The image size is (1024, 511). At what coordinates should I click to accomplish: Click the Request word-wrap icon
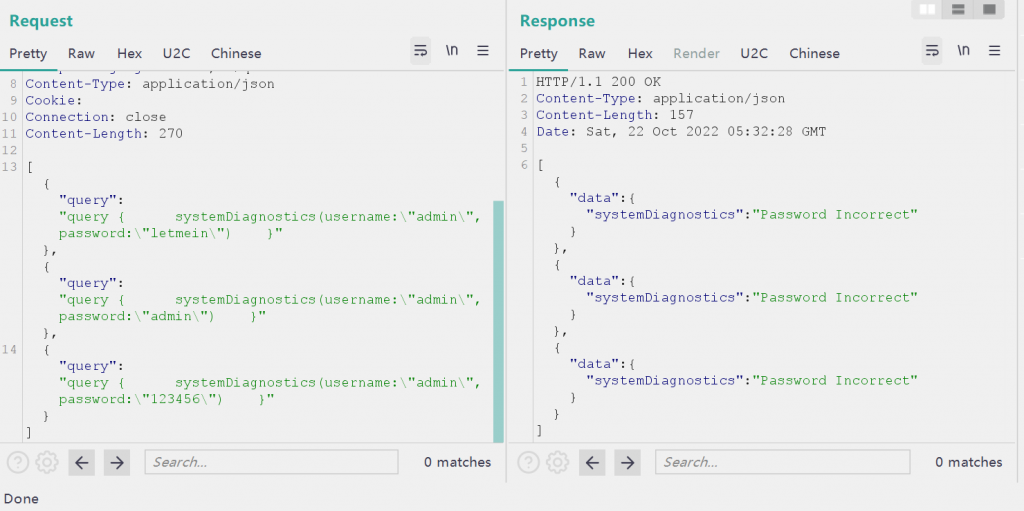tap(421, 51)
